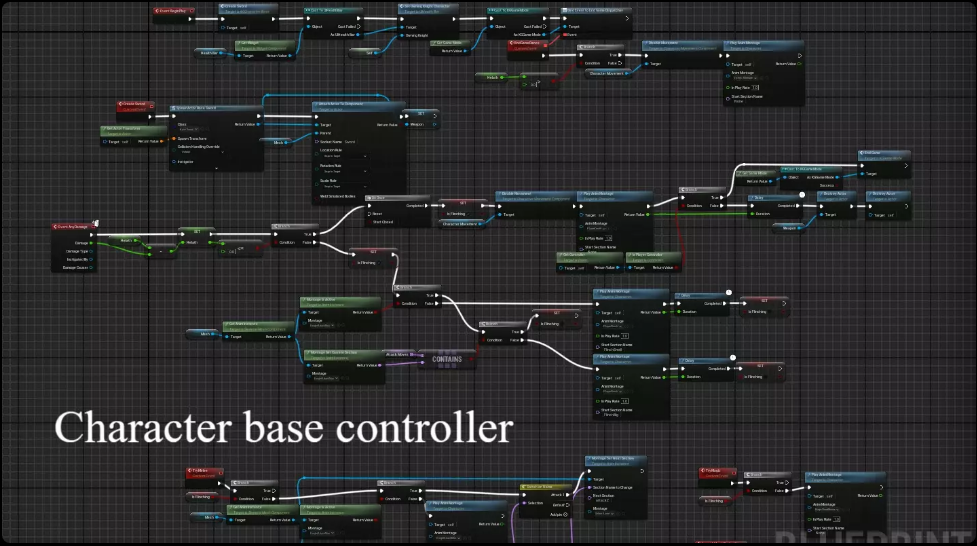Image resolution: width=977 pixels, height=546 pixels.
Task: Click the EndGameDance custom event node
Action: point(527,43)
